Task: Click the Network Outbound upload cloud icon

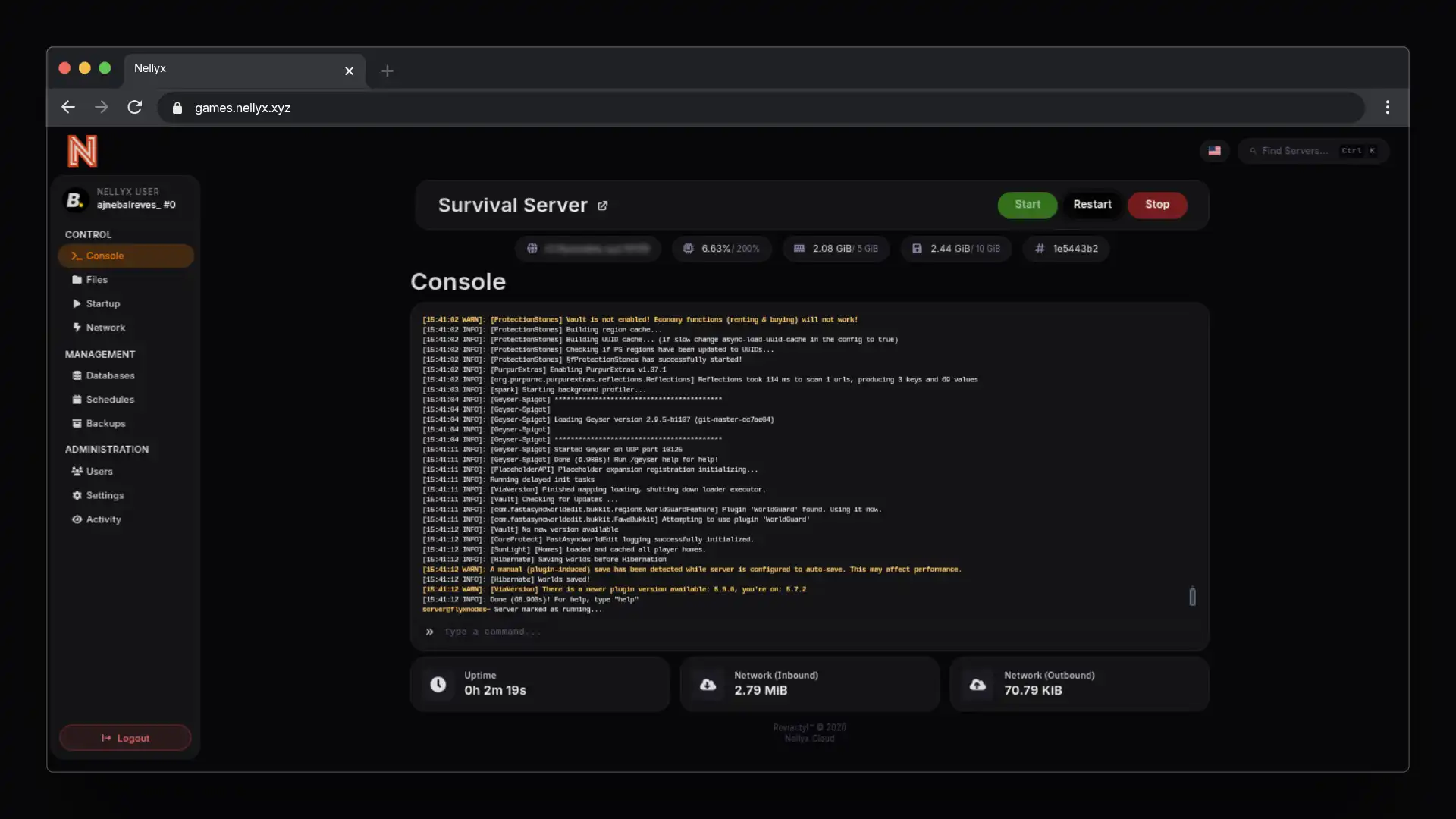Action: point(977,685)
